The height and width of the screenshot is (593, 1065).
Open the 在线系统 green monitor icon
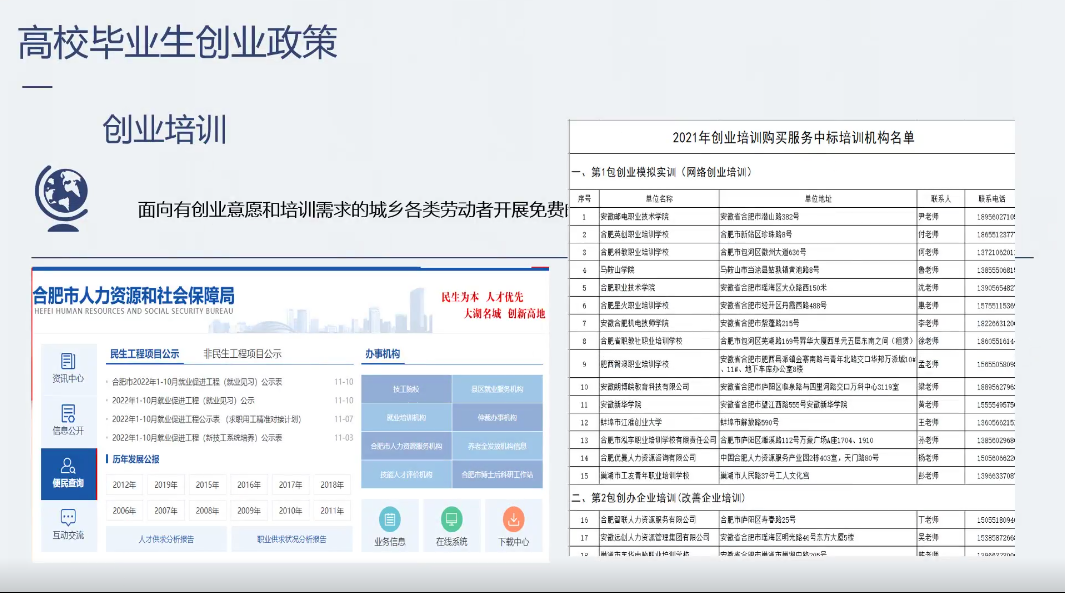coord(451,520)
